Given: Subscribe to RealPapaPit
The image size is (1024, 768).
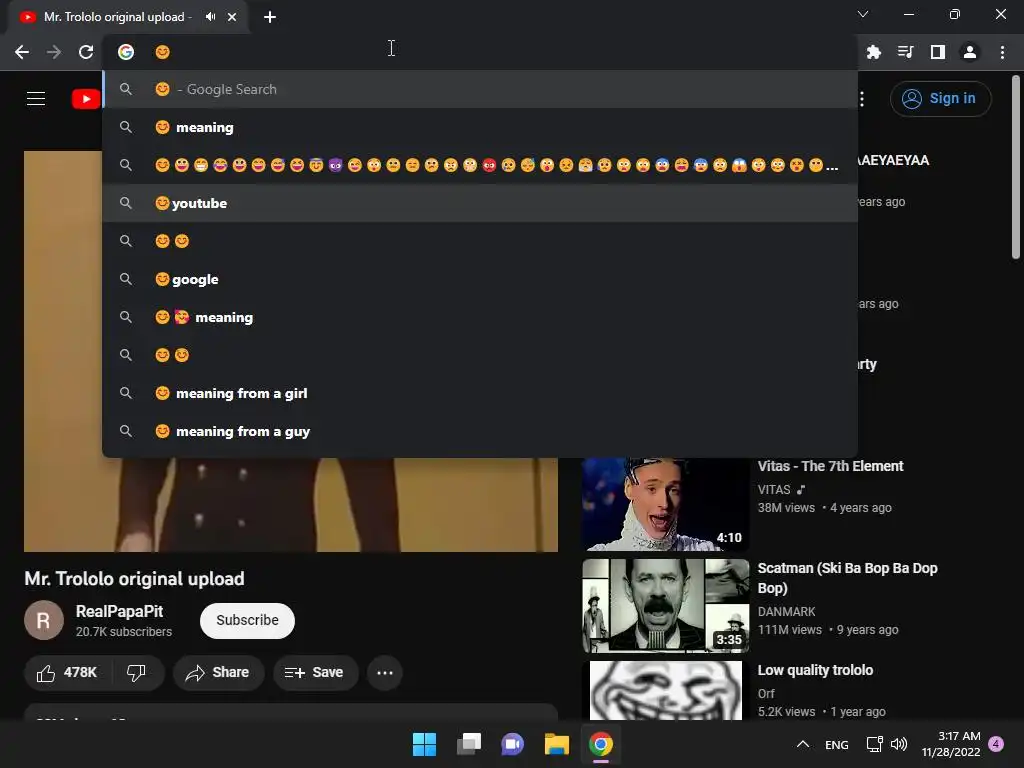Looking at the screenshot, I should coord(248,620).
